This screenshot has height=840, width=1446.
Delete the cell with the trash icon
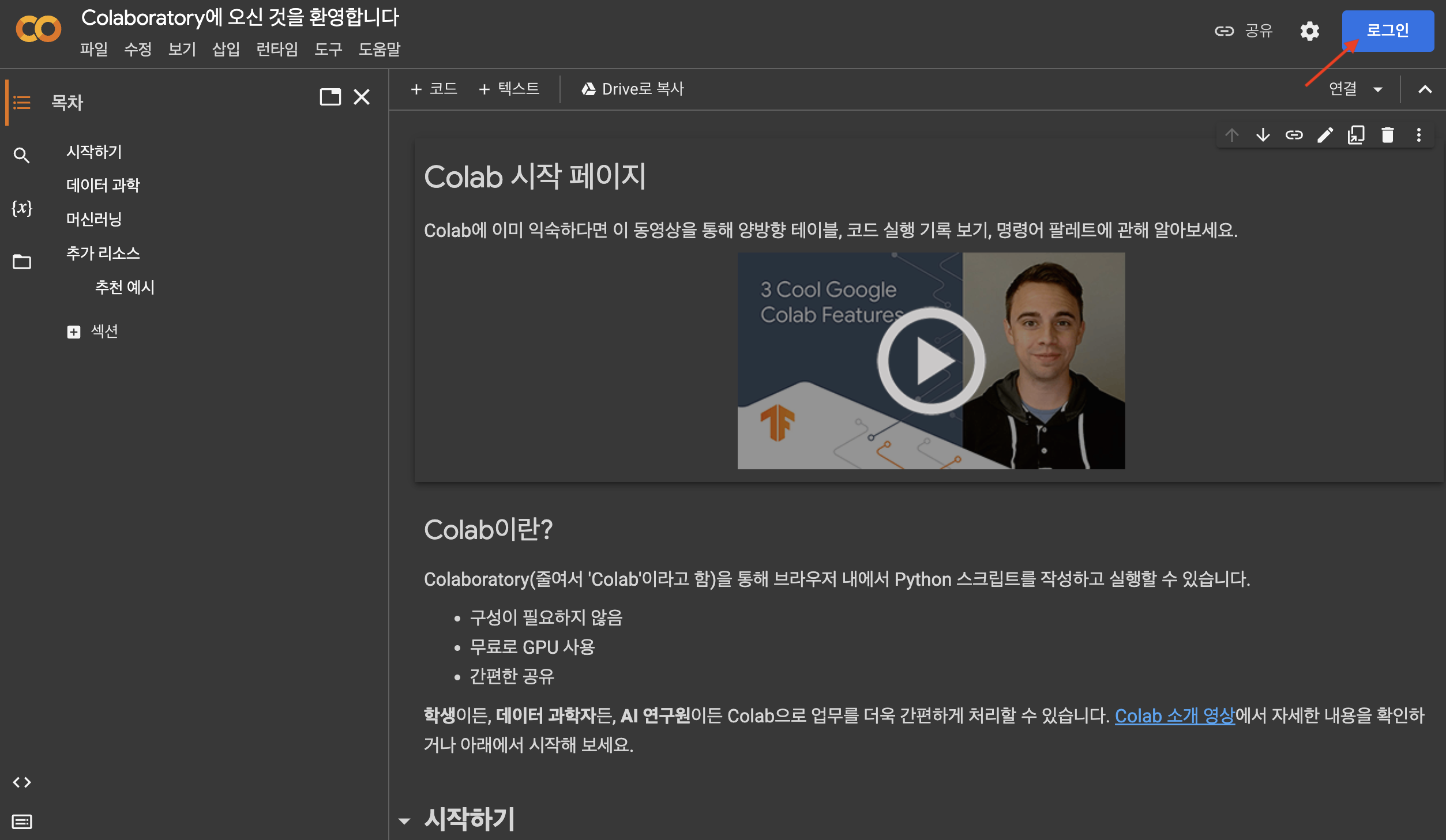point(1388,135)
